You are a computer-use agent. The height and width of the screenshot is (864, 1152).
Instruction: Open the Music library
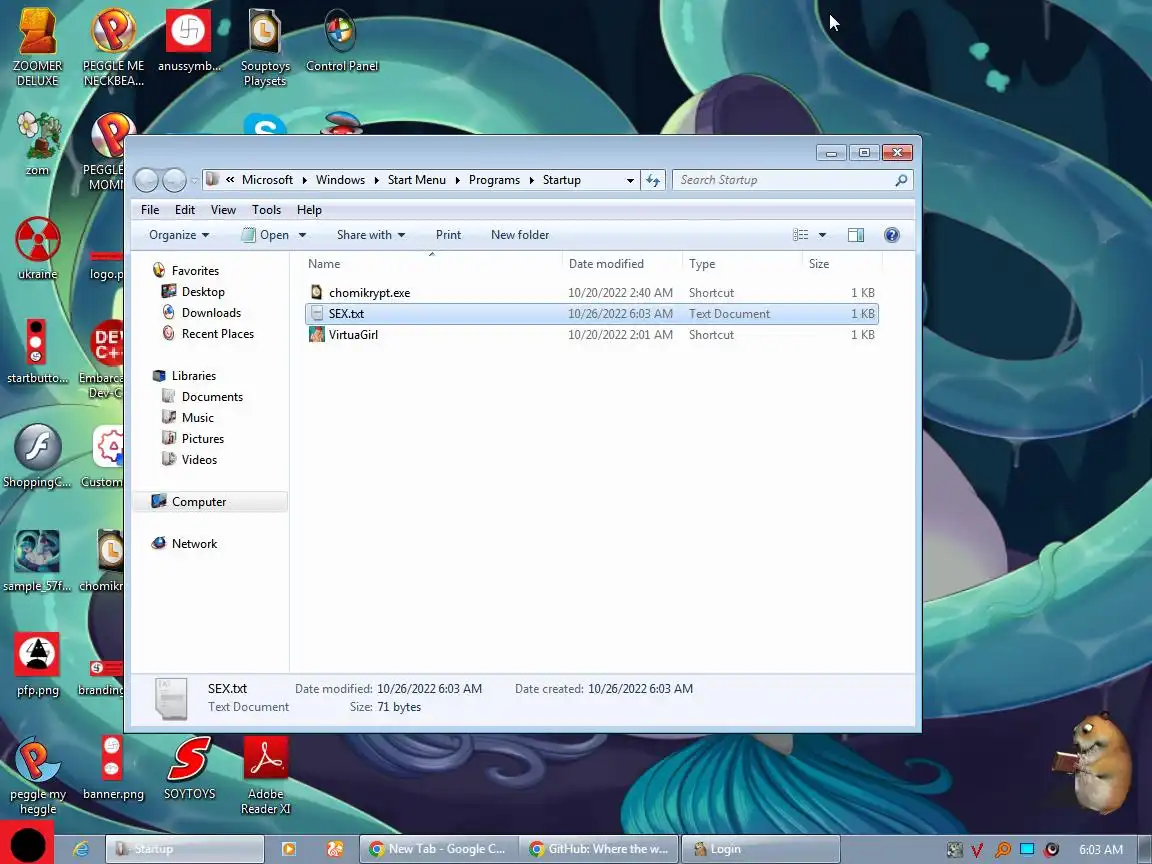coord(188,417)
